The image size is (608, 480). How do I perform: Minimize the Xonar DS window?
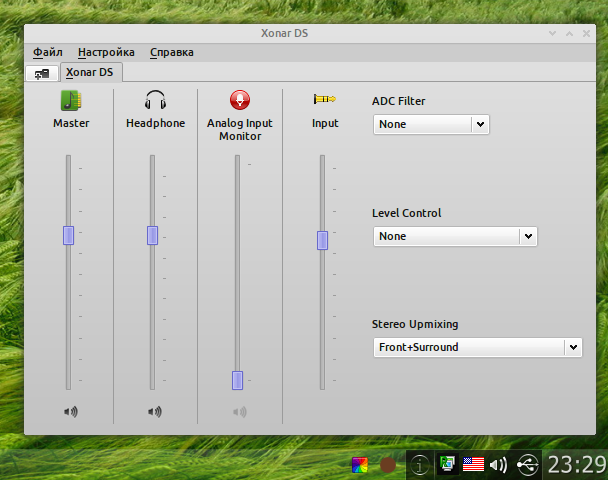(553, 34)
